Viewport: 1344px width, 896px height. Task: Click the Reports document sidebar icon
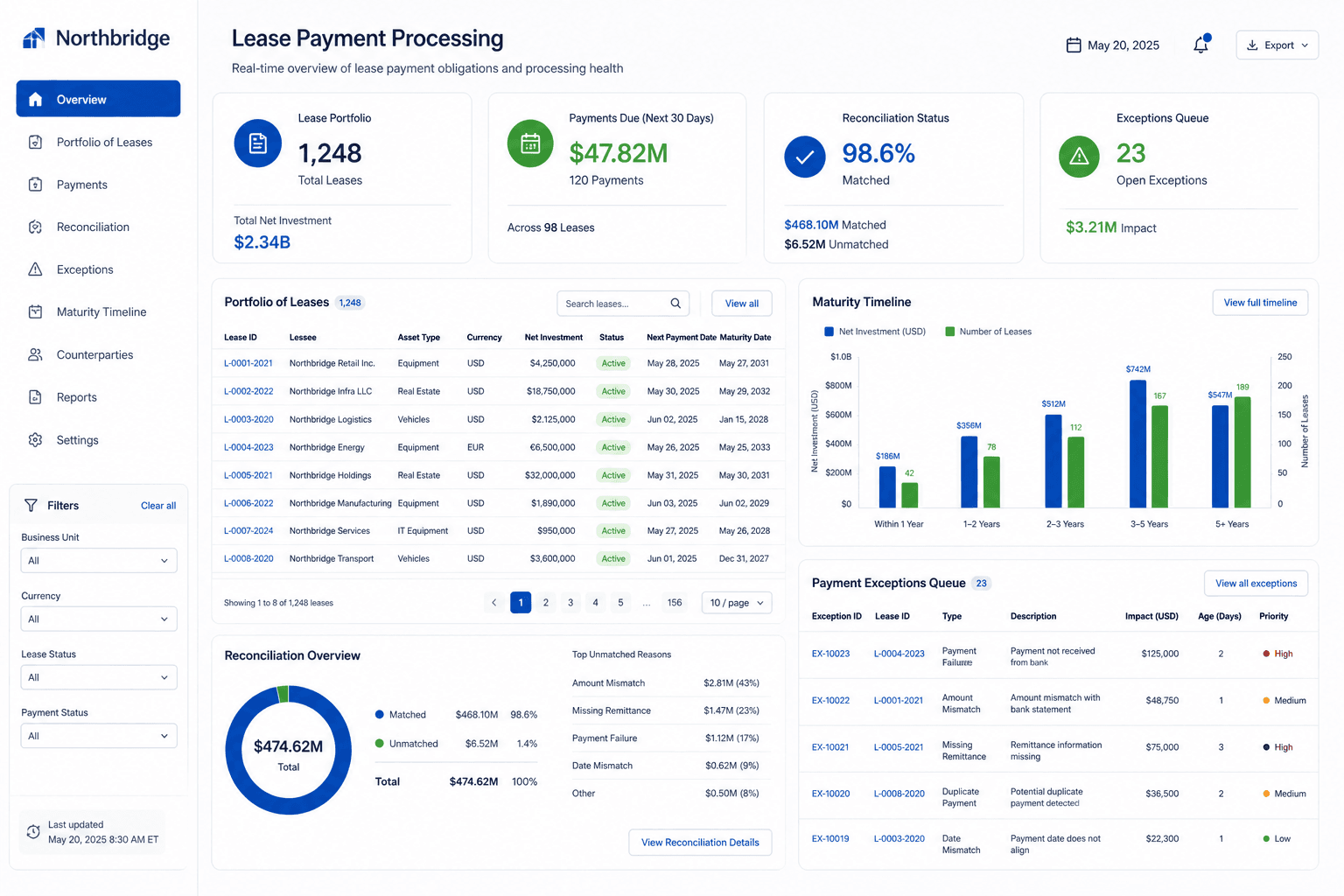click(x=35, y=397)
